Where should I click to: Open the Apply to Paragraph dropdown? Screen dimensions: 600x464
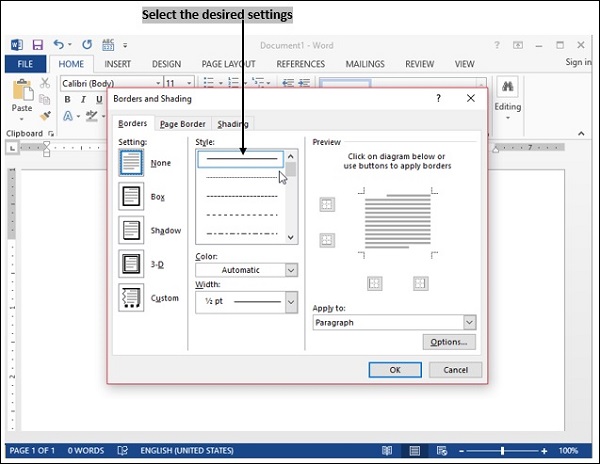[394, 323]
